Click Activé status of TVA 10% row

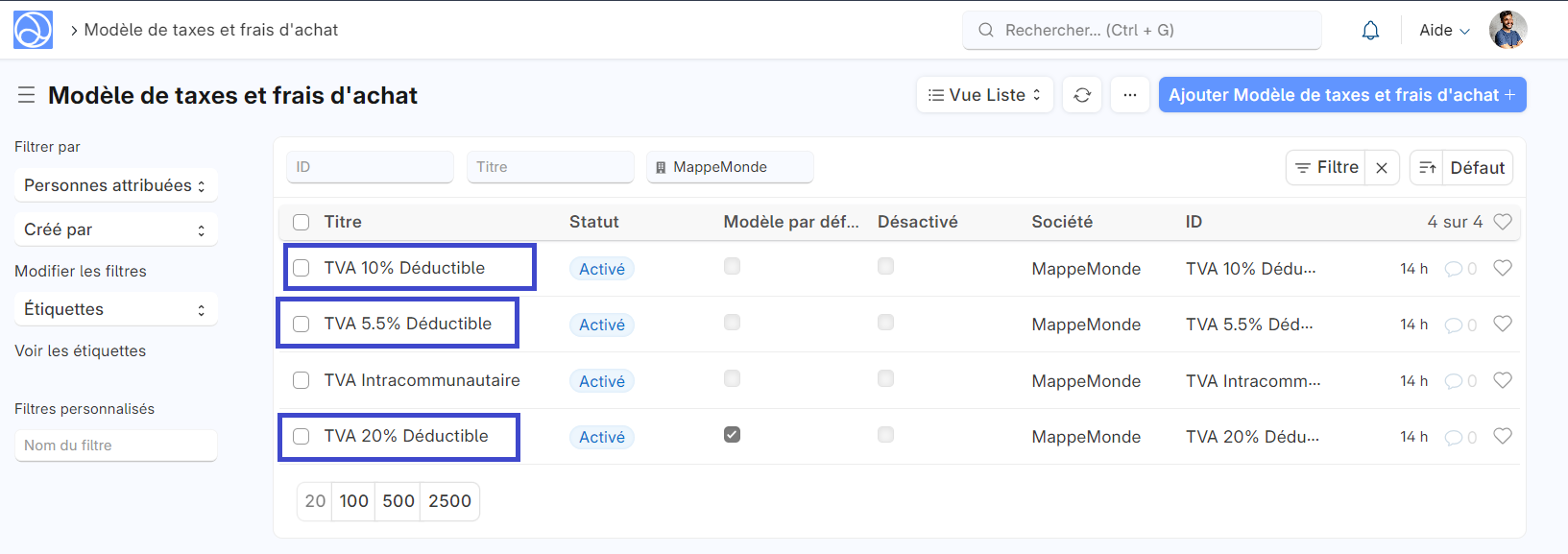[x=602, y=269]
